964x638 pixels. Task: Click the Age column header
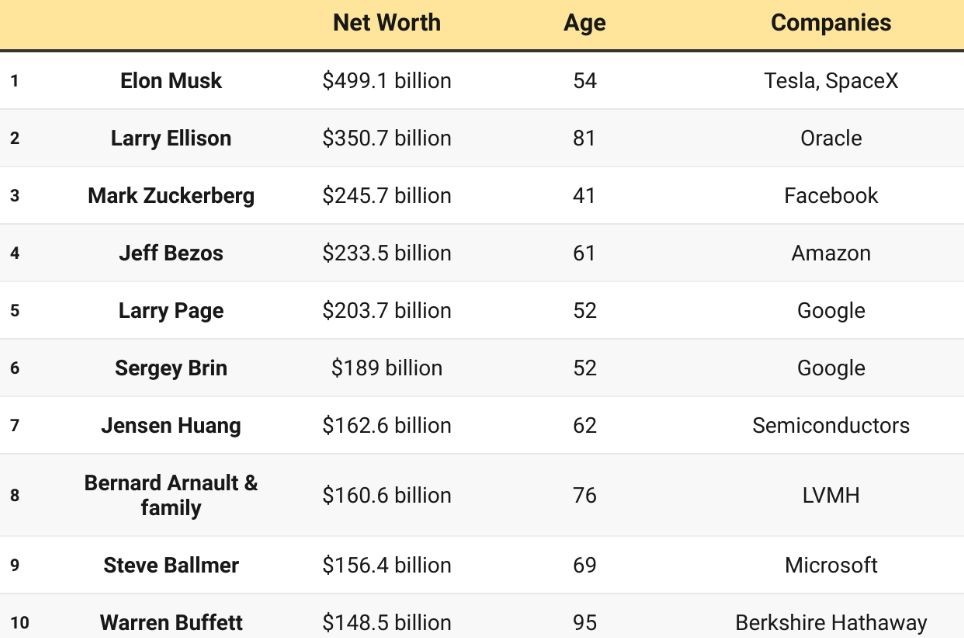pyautogui.click(x=584, y=24)
